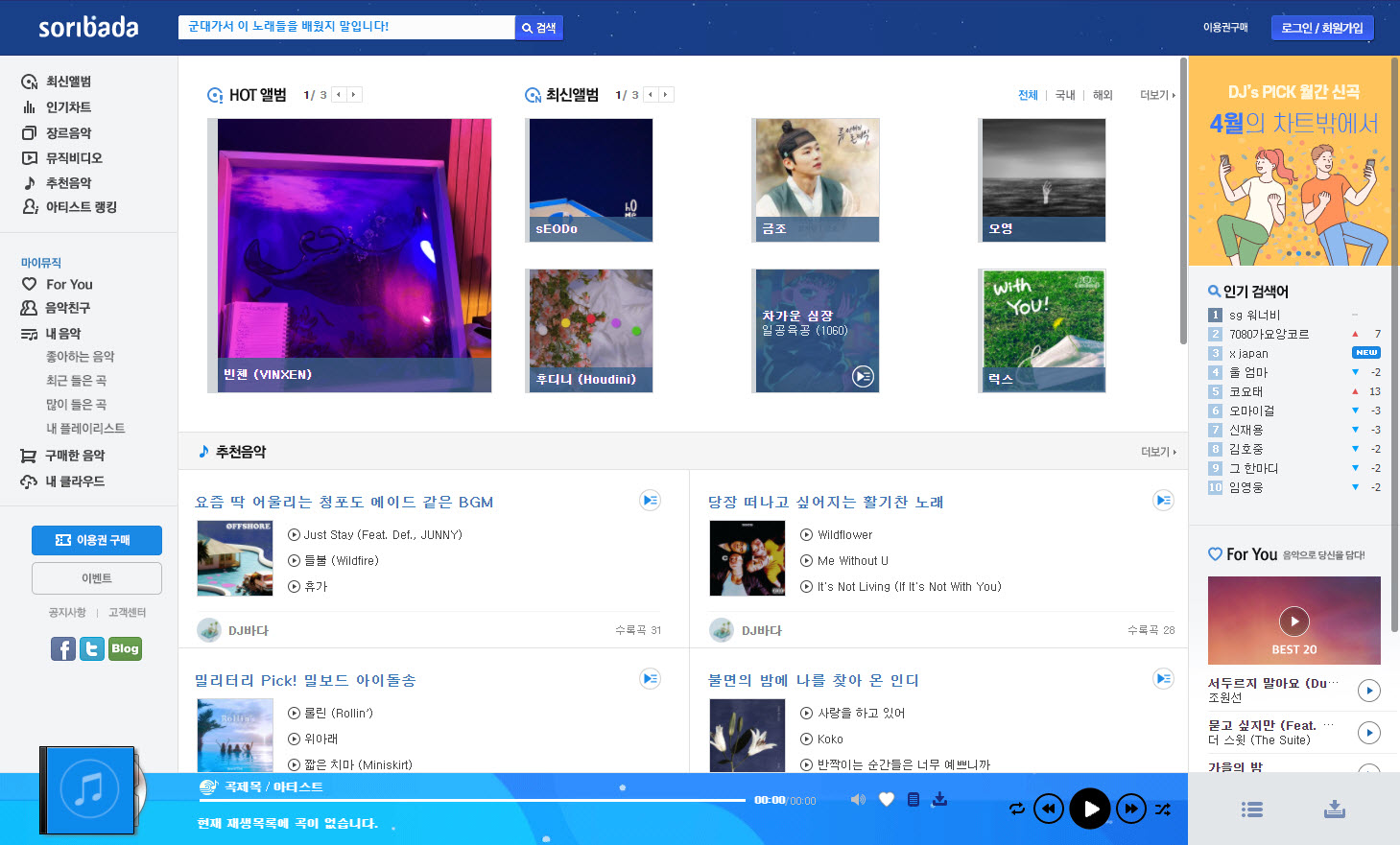Play the For You BEST 20 banner
Image resolution: width=1400 pixels, height=845 pixels.
pyautogui.click(x=1294, y=621)
